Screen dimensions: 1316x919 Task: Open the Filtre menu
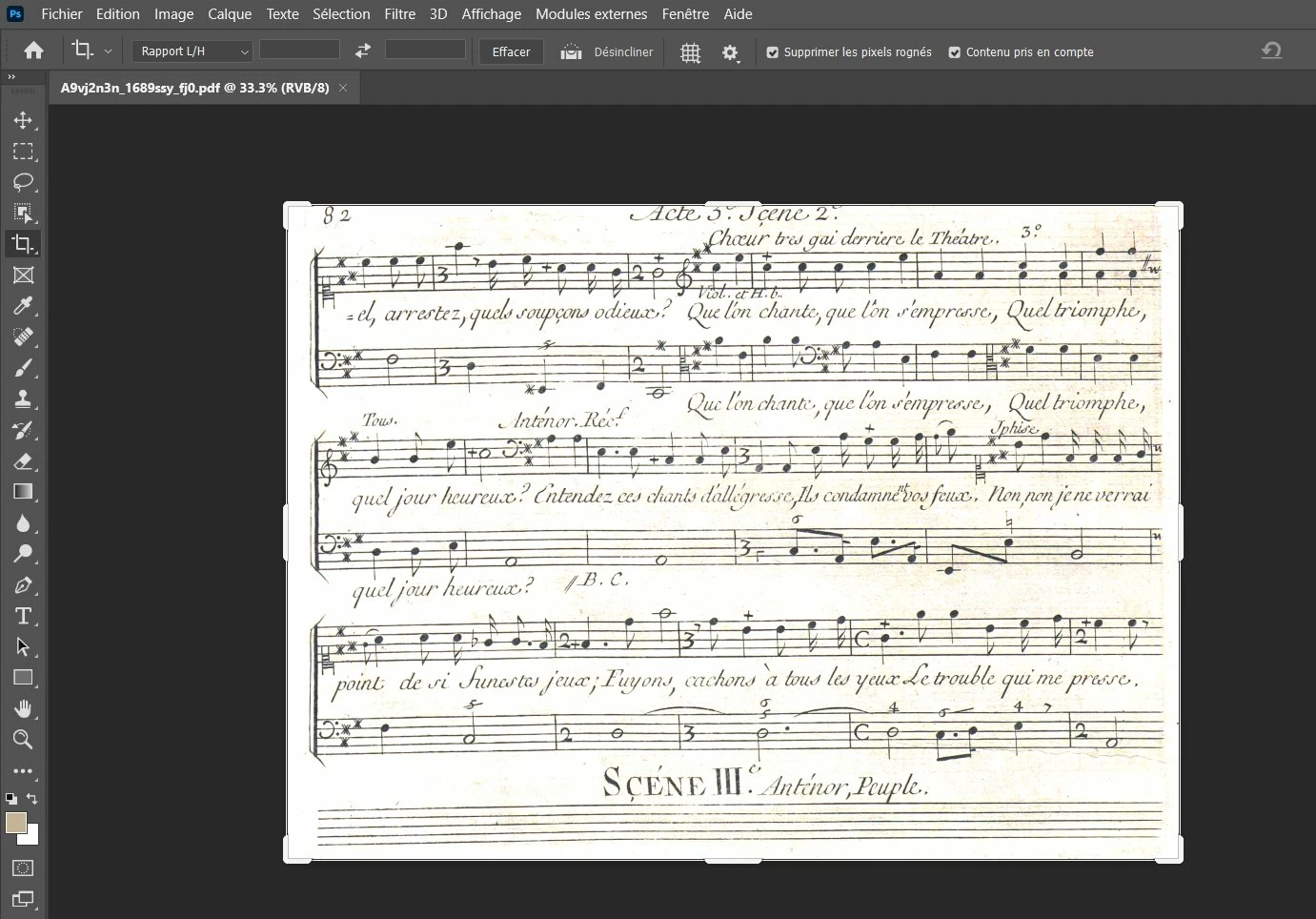click(400, 14)
